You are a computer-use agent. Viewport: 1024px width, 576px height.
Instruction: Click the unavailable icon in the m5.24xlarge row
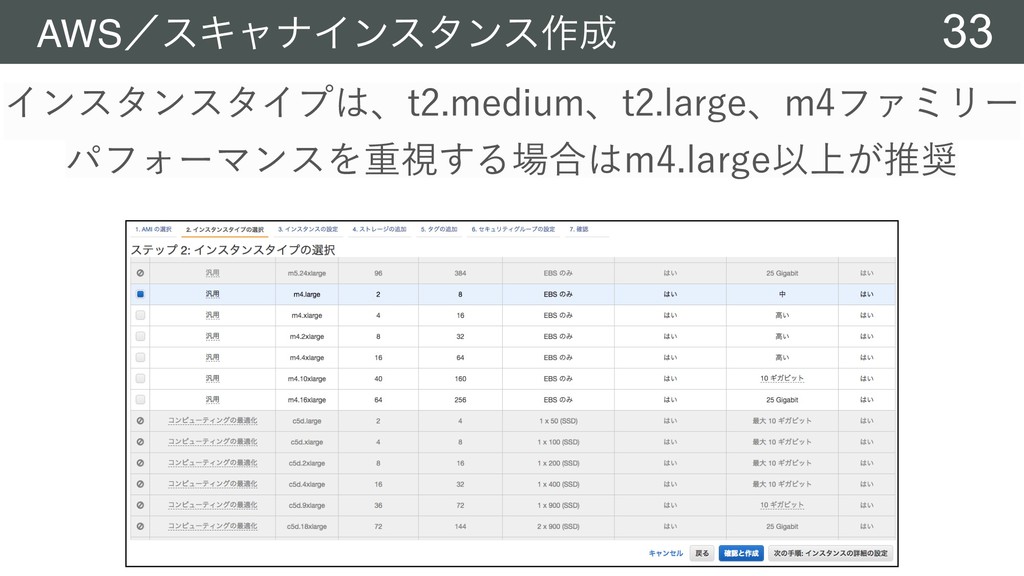click(x=140, y=273)
